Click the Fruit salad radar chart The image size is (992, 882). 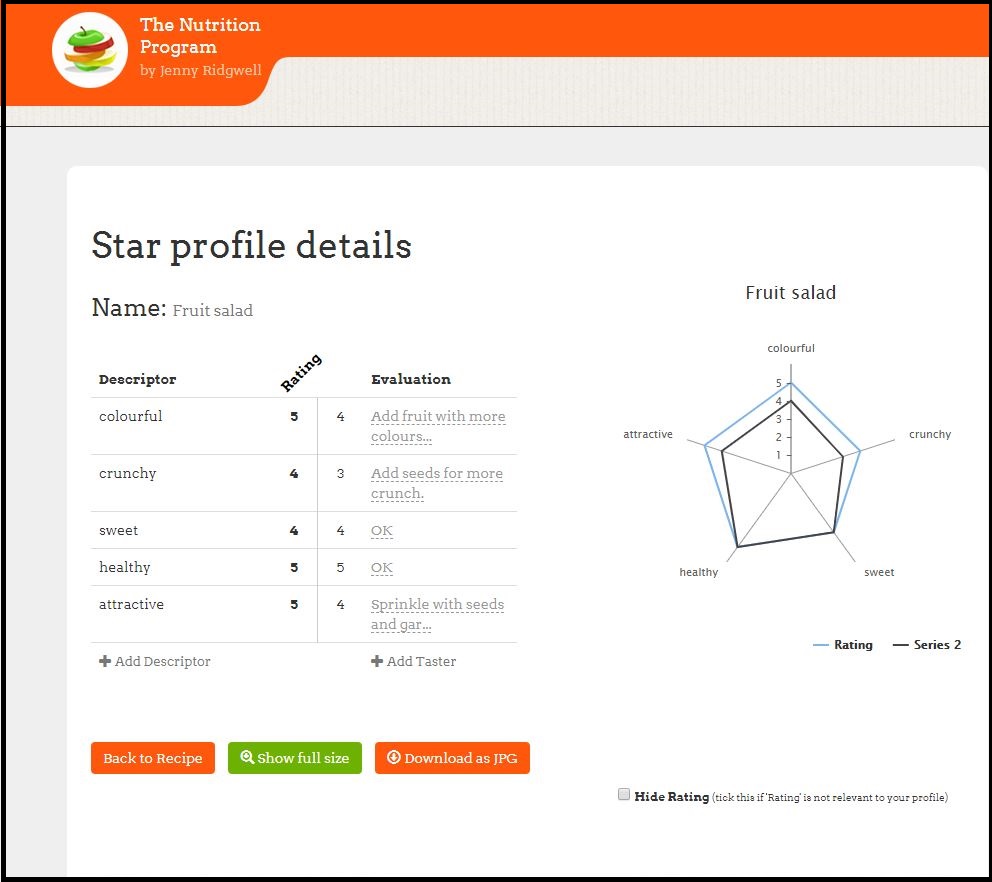click(790, 470)
